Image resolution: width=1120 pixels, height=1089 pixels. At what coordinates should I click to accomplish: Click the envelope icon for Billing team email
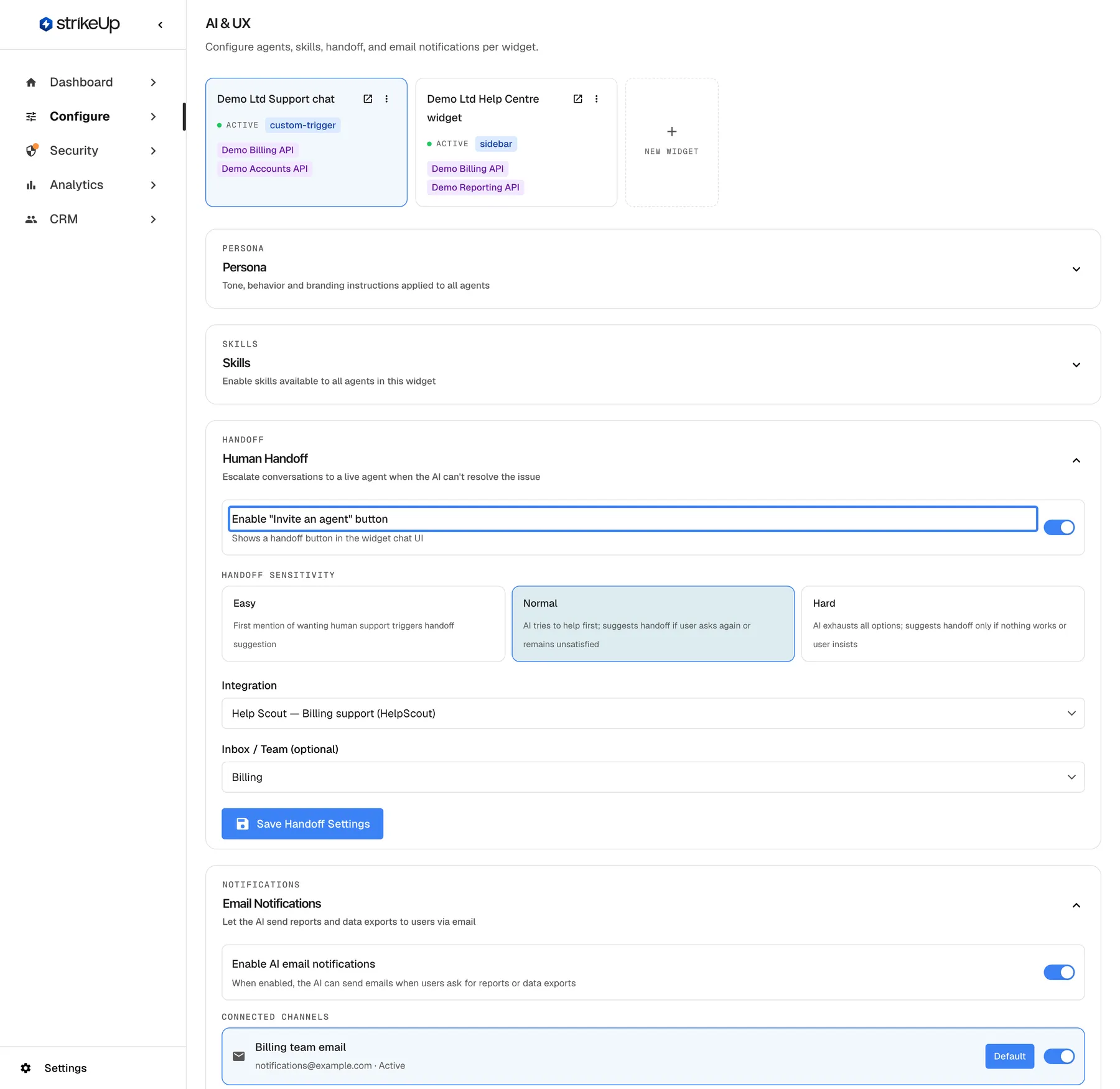(239, 1056)
